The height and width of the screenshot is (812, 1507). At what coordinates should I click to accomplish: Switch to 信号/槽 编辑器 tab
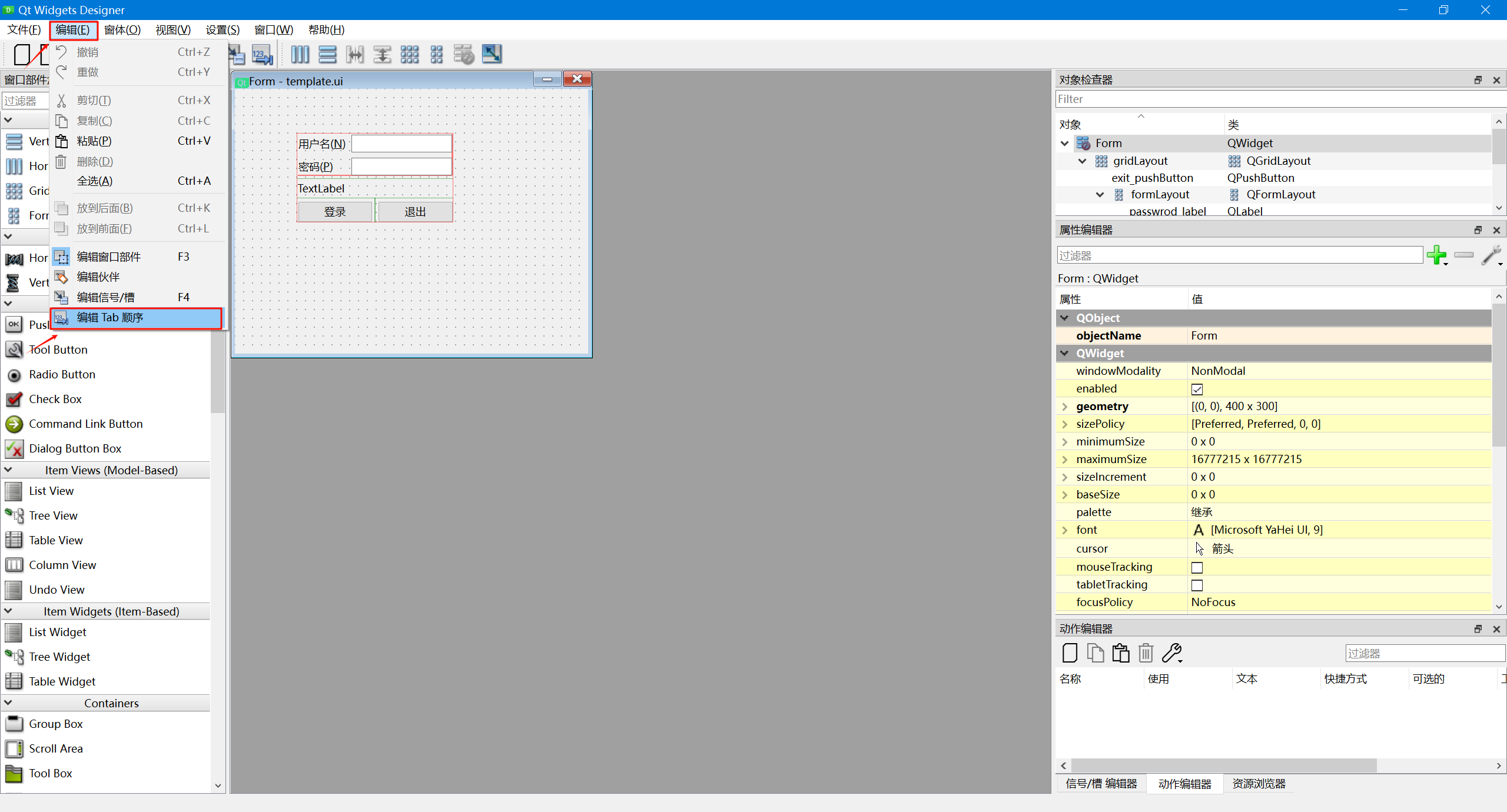click(1101, 784)
